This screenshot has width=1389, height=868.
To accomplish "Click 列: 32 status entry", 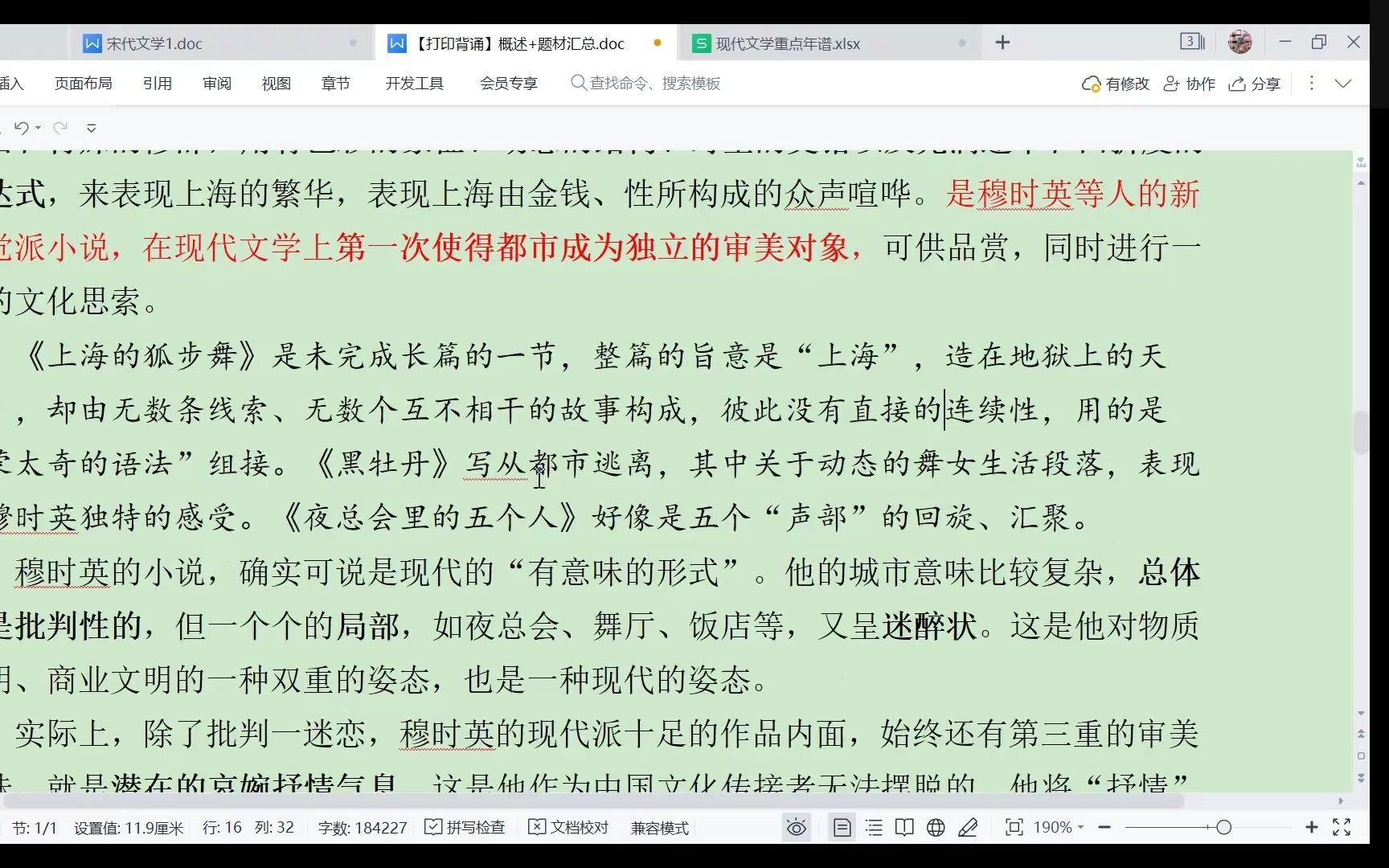I will tap(274, 828).
